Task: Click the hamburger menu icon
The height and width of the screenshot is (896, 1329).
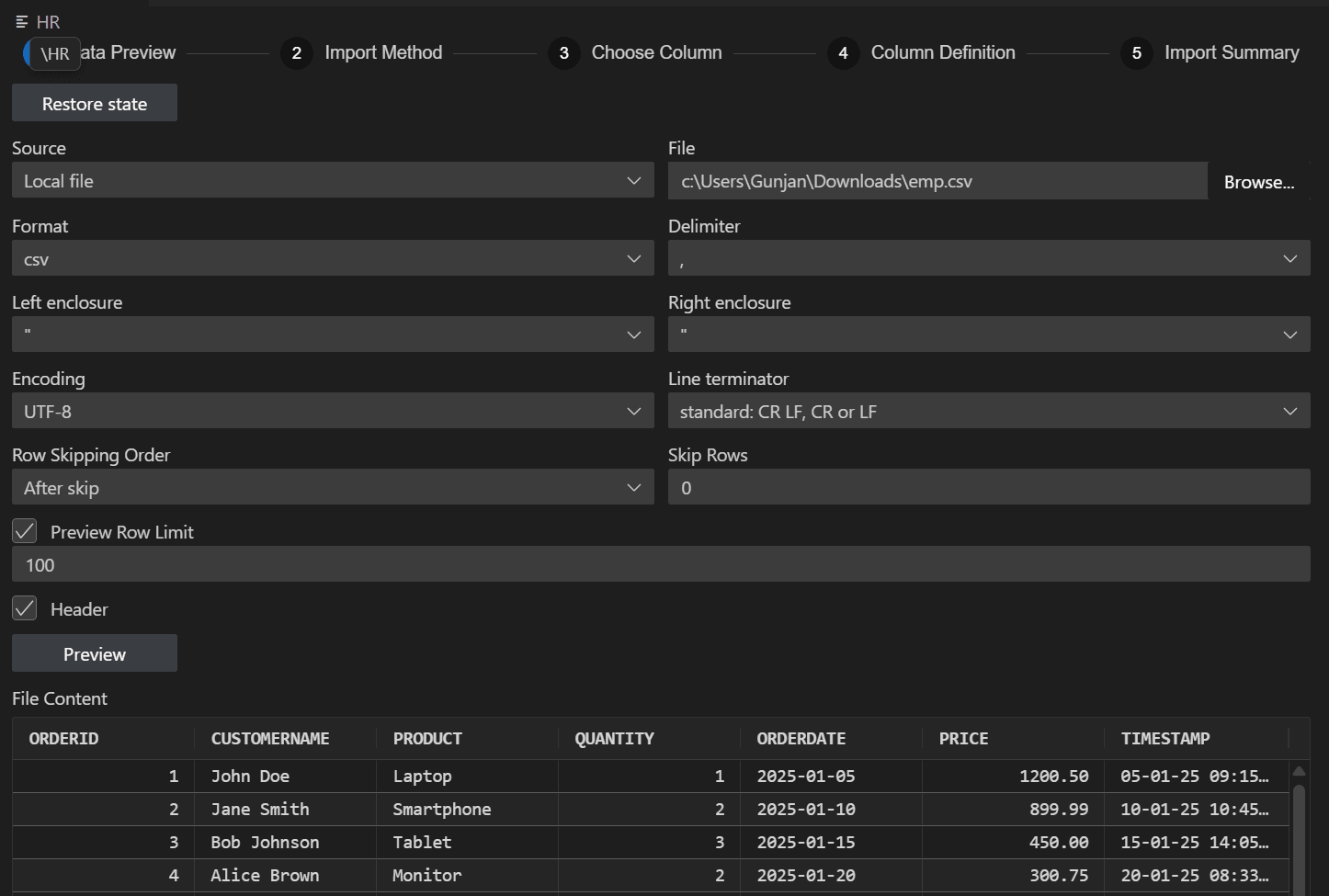Action: 20,20
